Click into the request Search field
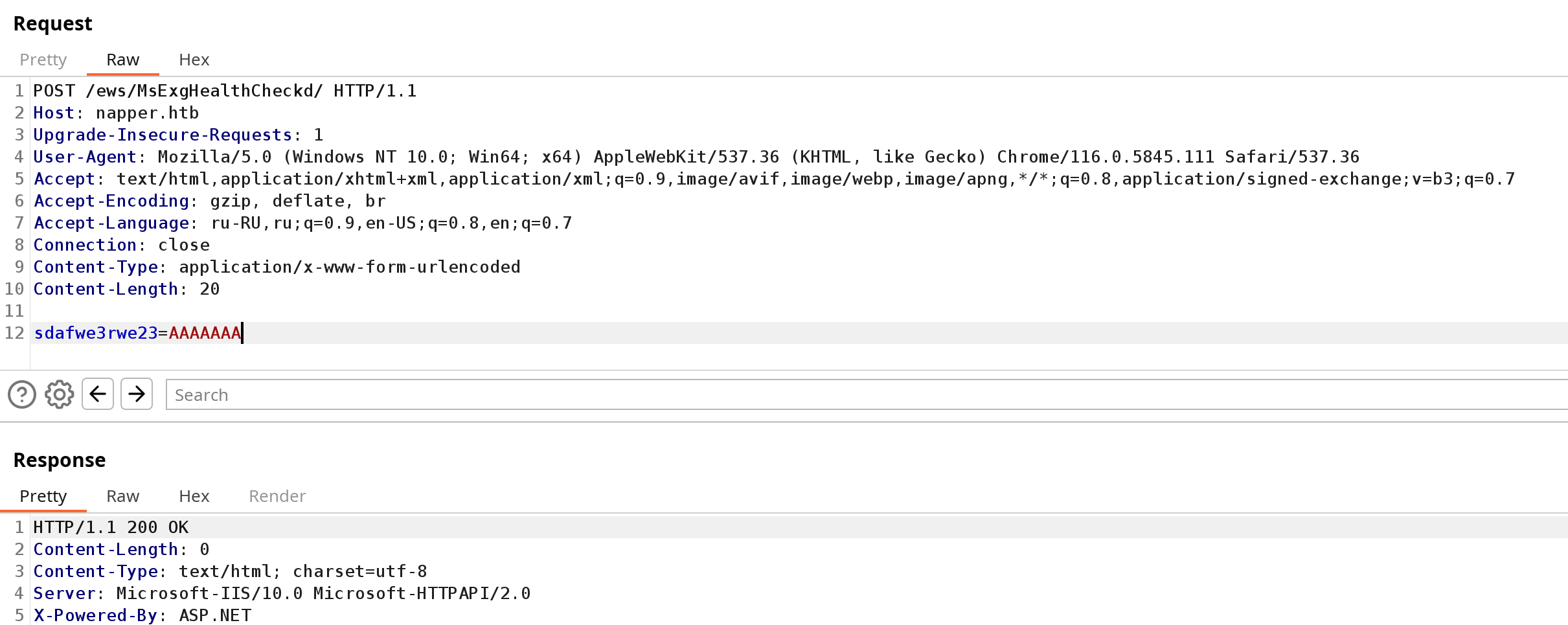 tap(867, 394)
